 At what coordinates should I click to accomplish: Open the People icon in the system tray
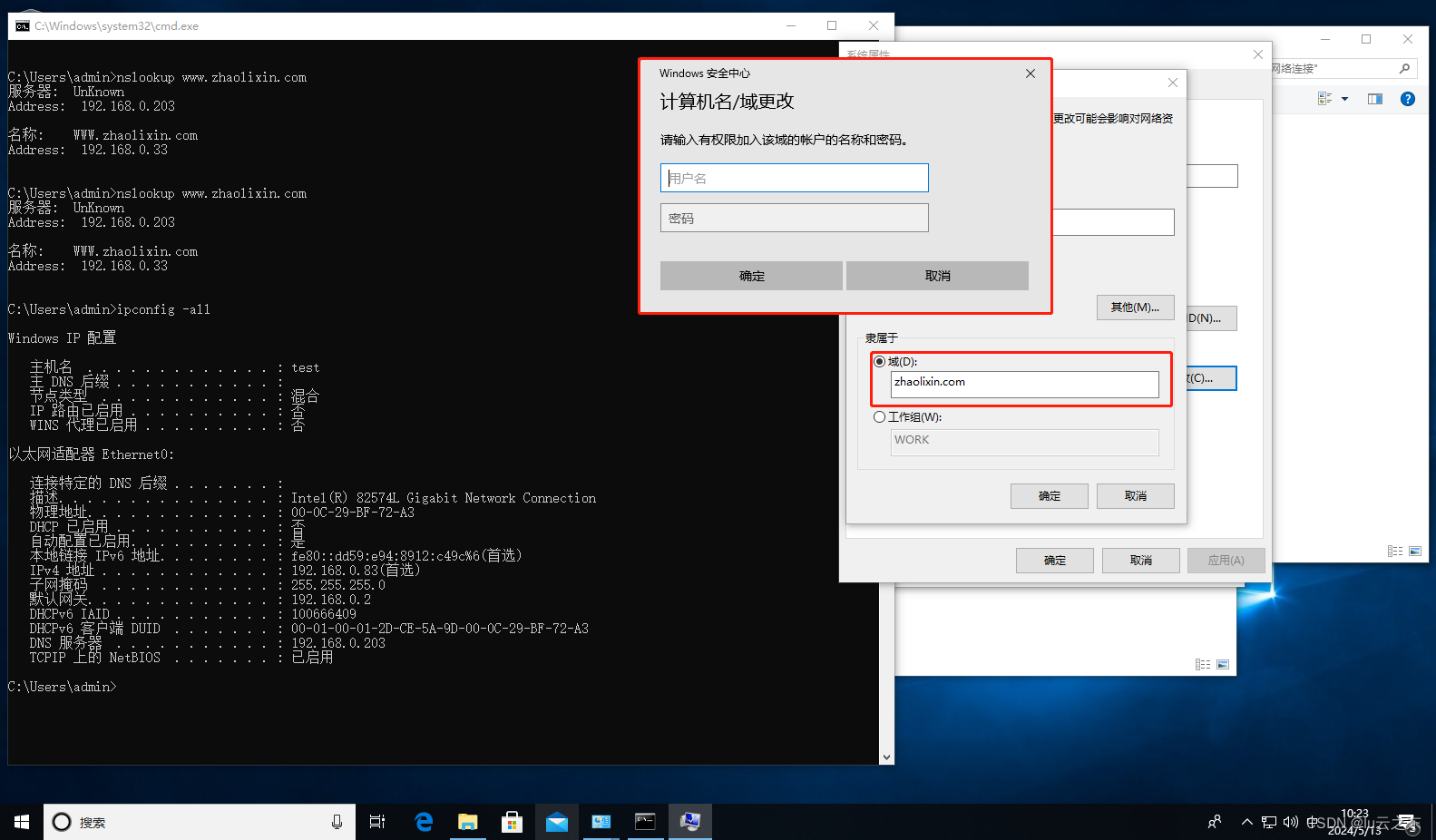pyautogui.click(x=1215, y=822)
